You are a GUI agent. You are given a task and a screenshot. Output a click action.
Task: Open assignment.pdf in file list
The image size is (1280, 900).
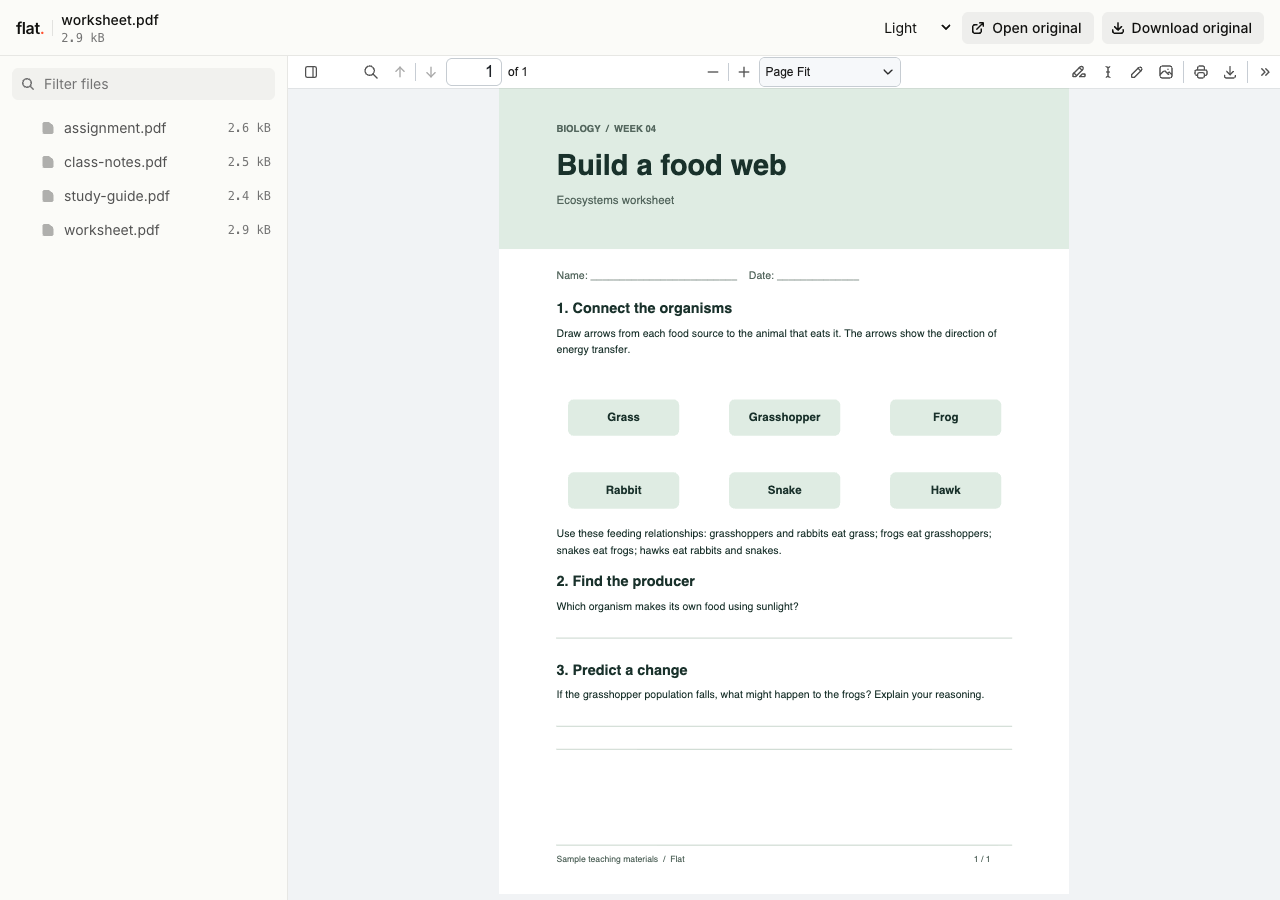pos(143,128)
